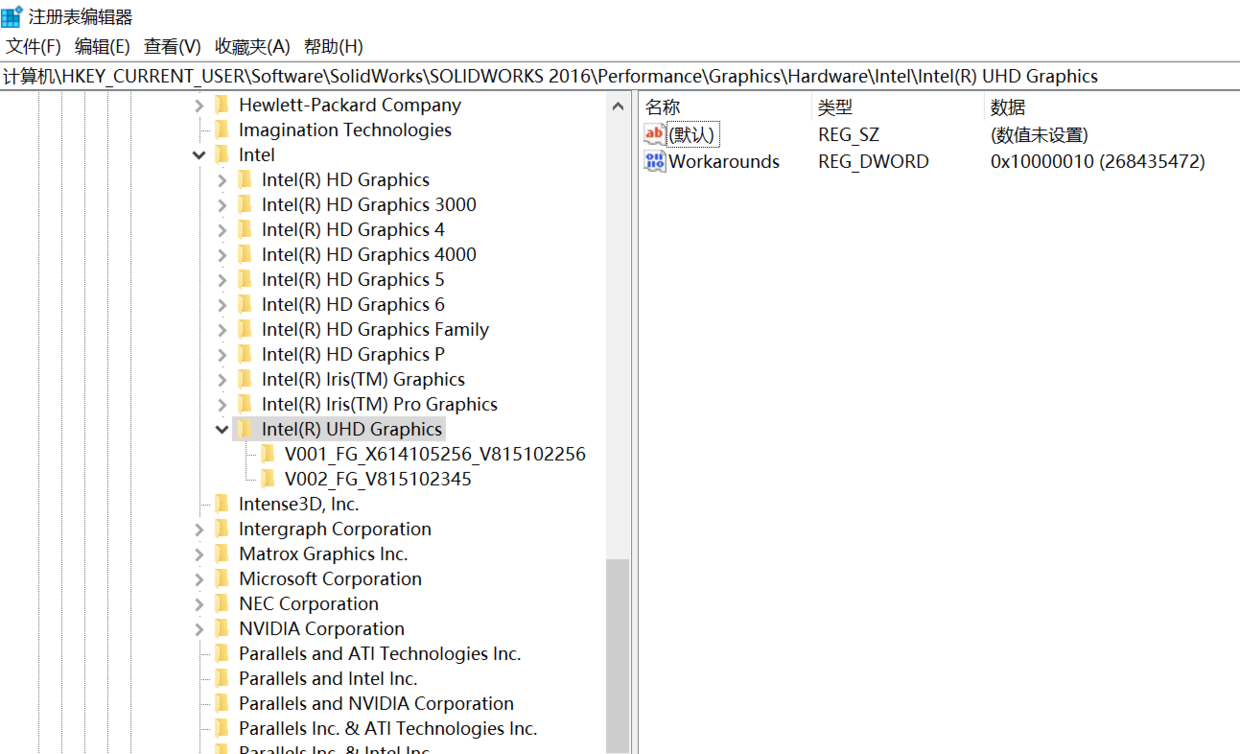Expand the Microsoft Corporation key
The height and width of the screenshot is (754, 1240).
point(199,579)
